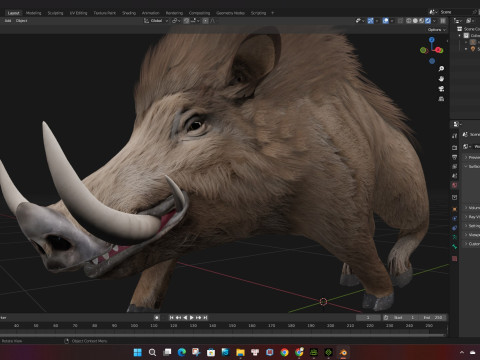This screenshot has height=360, width=480.
Task: Open the proportional falloff curve dropdown
Action: tap(213, 21)
